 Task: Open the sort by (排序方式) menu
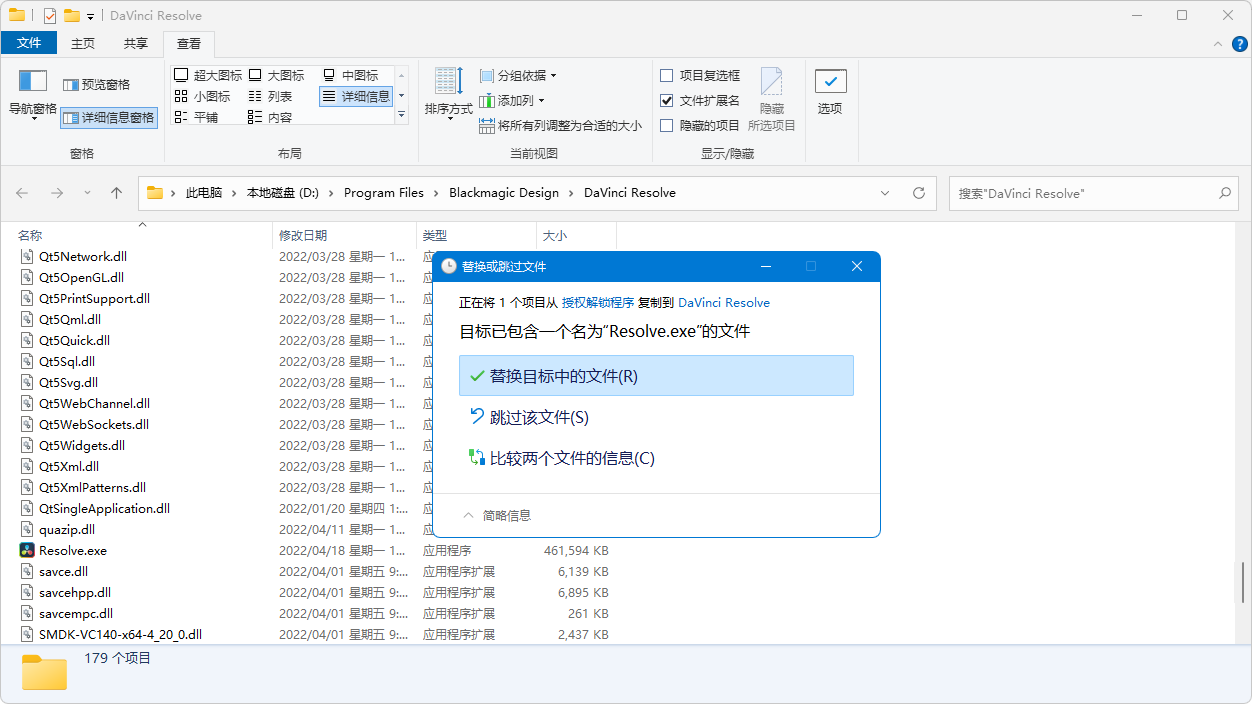pyautogui.click(x=448, y=94)
